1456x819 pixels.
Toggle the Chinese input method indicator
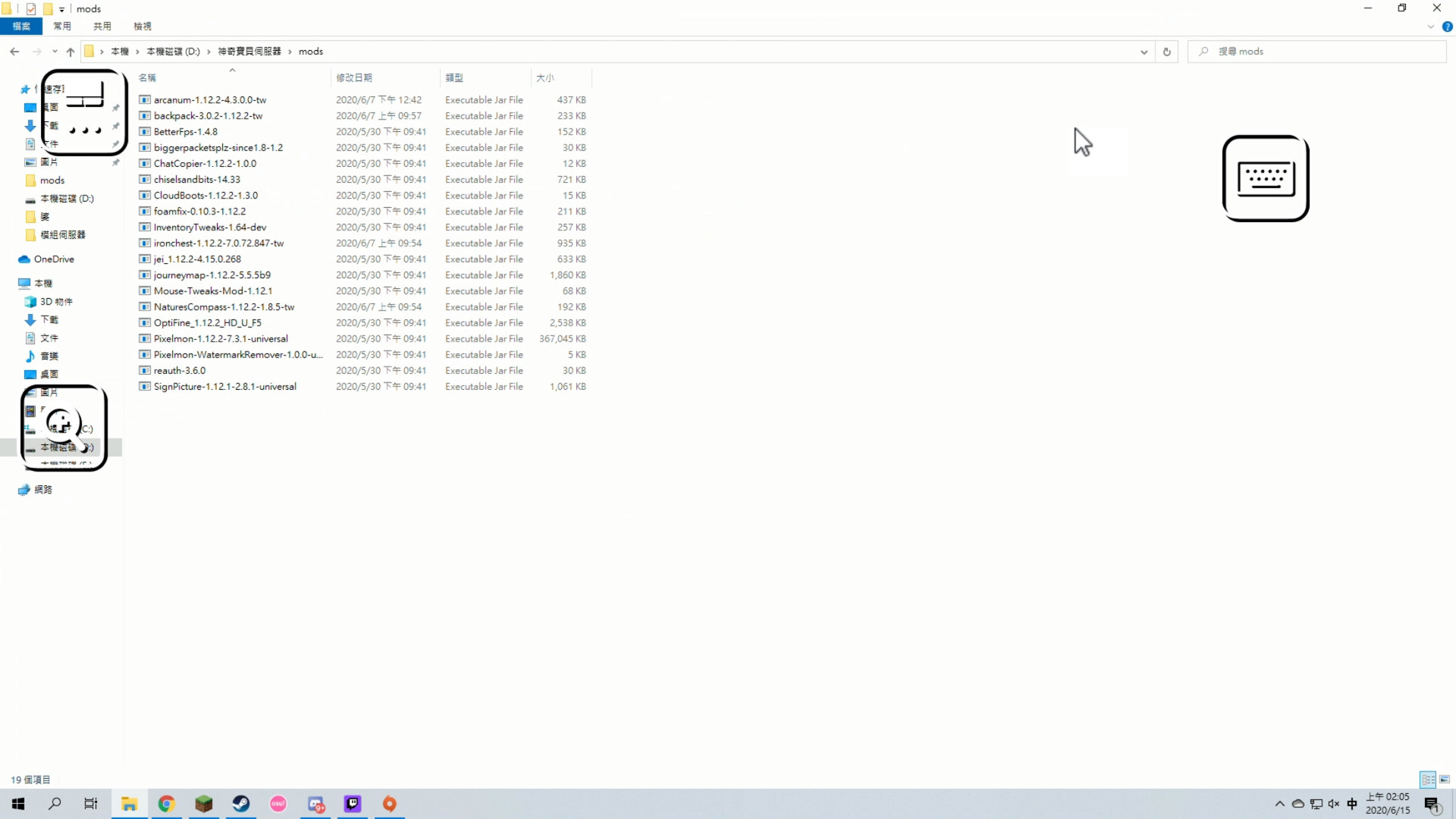(x=1351, y=804)
